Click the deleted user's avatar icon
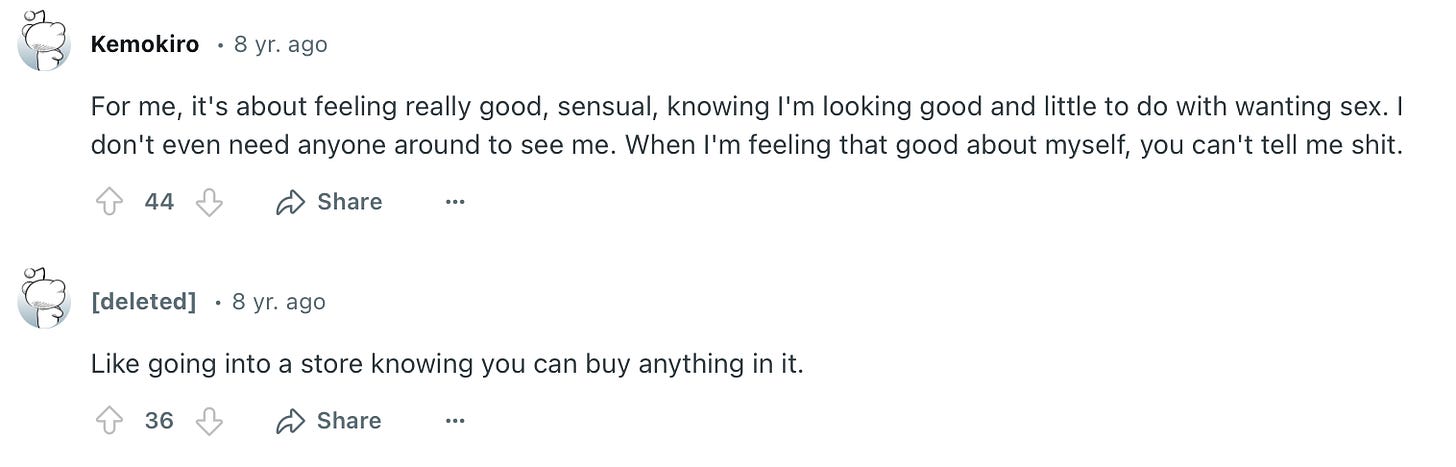Screen dimensions: 1456x467 pyautogui.click(x=44, y=299)
